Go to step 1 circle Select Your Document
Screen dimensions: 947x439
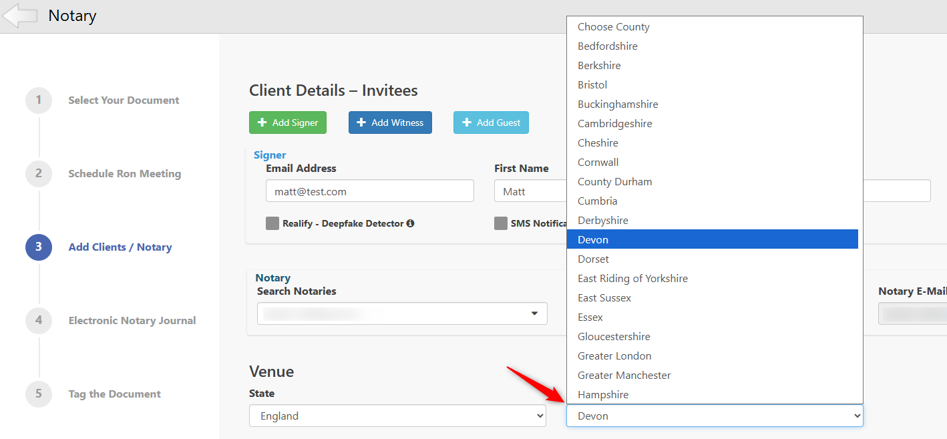coord(39,100)
